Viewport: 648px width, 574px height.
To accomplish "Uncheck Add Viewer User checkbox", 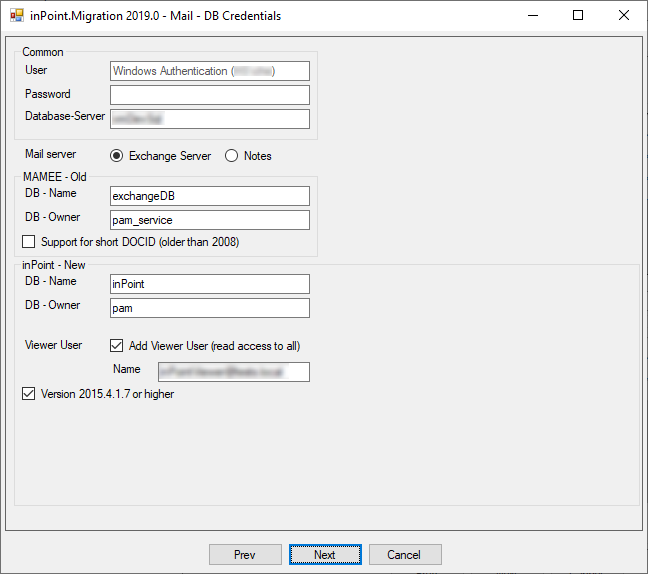I will (x=117, y=346).
